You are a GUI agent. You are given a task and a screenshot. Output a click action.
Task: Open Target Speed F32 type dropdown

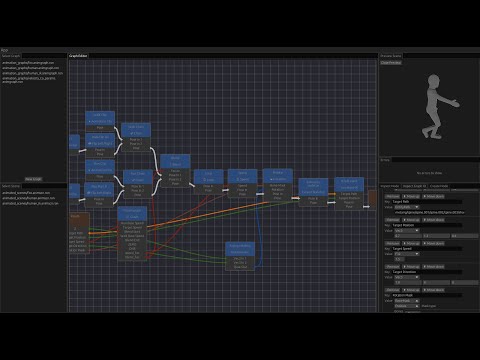(407, 254)
